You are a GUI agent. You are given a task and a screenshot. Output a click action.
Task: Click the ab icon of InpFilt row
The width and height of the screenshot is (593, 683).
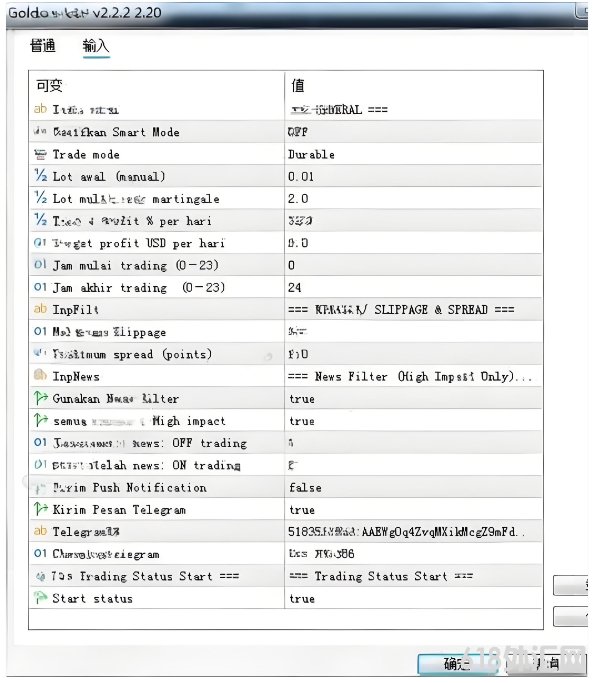pos(40,309)
